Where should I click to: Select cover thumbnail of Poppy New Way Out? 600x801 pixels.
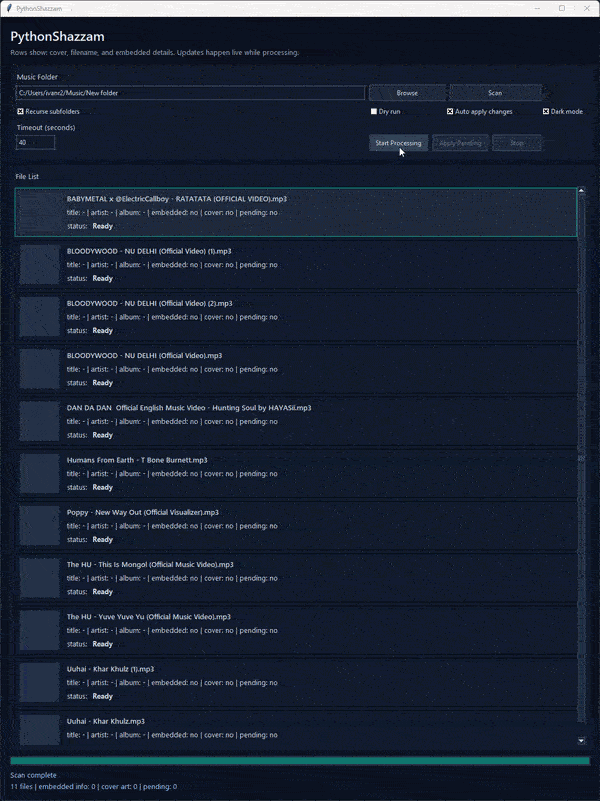pos(40,526)
